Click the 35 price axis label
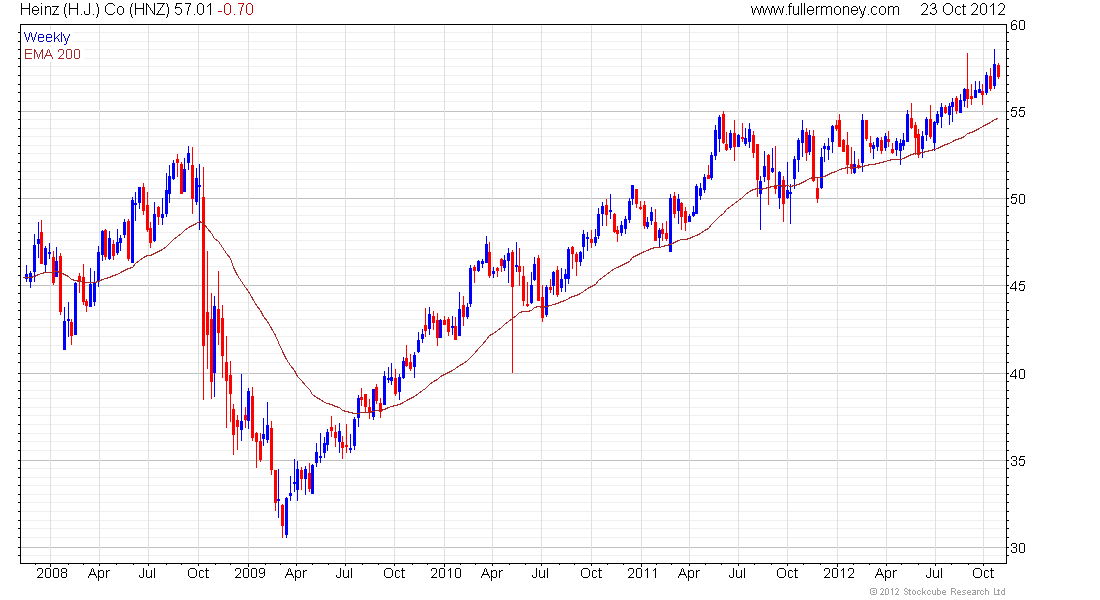This screenshot has height=600, width=1100. 1017,461
